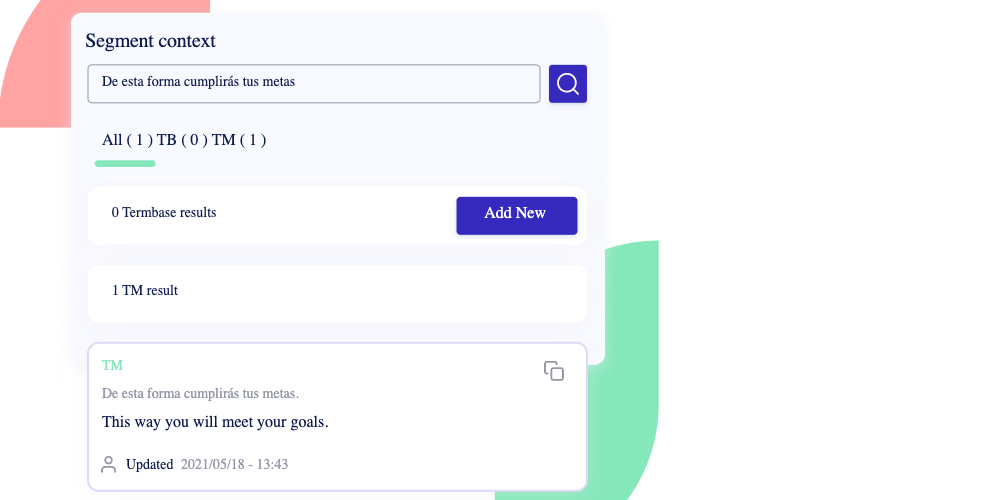The width and height of the screenshot is (1000, 500).
Task: Click the magnifying glass search button
Action: pos(568,84)
